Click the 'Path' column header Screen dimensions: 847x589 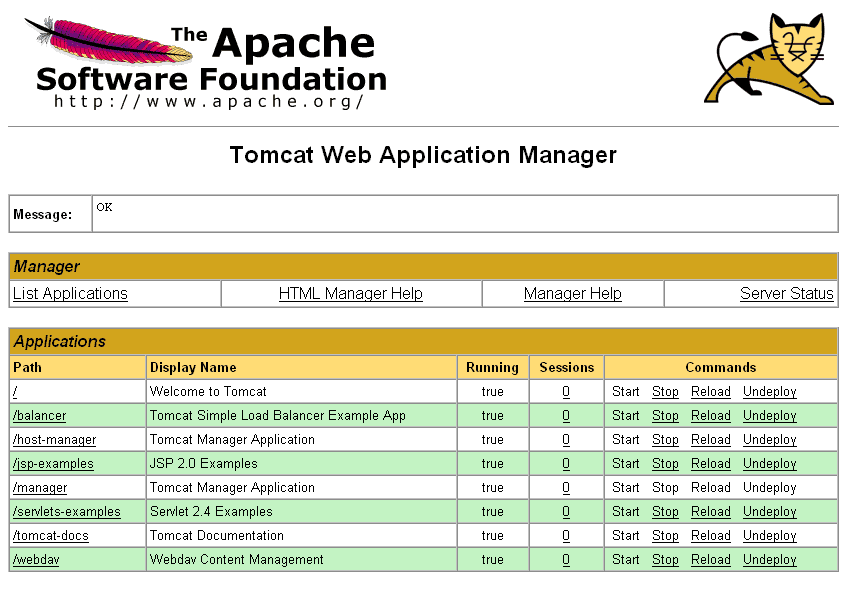[x=27, y=367]
